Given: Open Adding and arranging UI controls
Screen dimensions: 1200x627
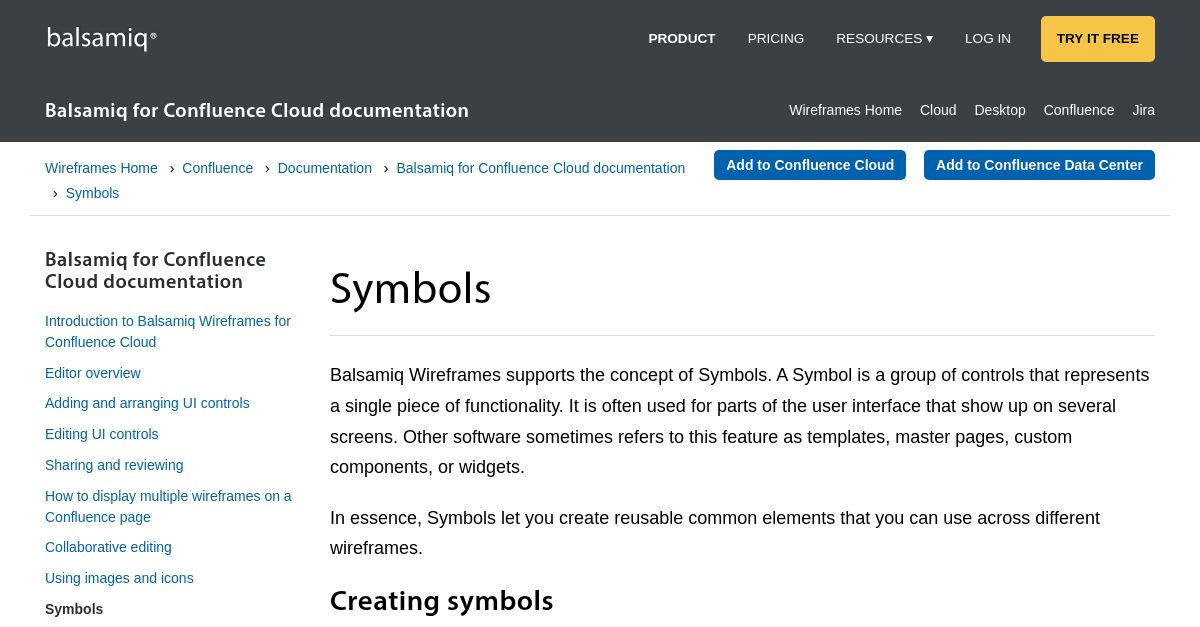Looking at the screenshot, I should click(x=147, y=403).
